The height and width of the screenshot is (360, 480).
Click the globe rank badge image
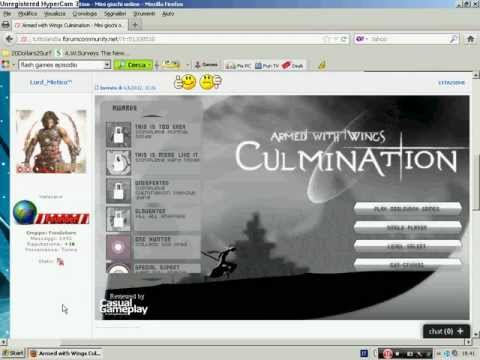51,213
